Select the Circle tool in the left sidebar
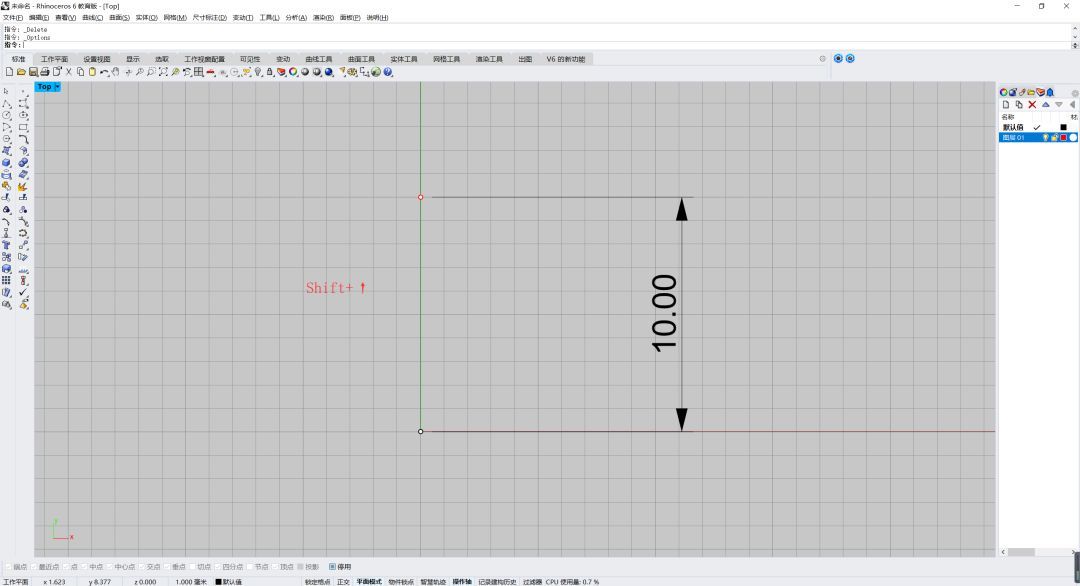The height and width of the screenshot is (586, 1080). [7, 115]
